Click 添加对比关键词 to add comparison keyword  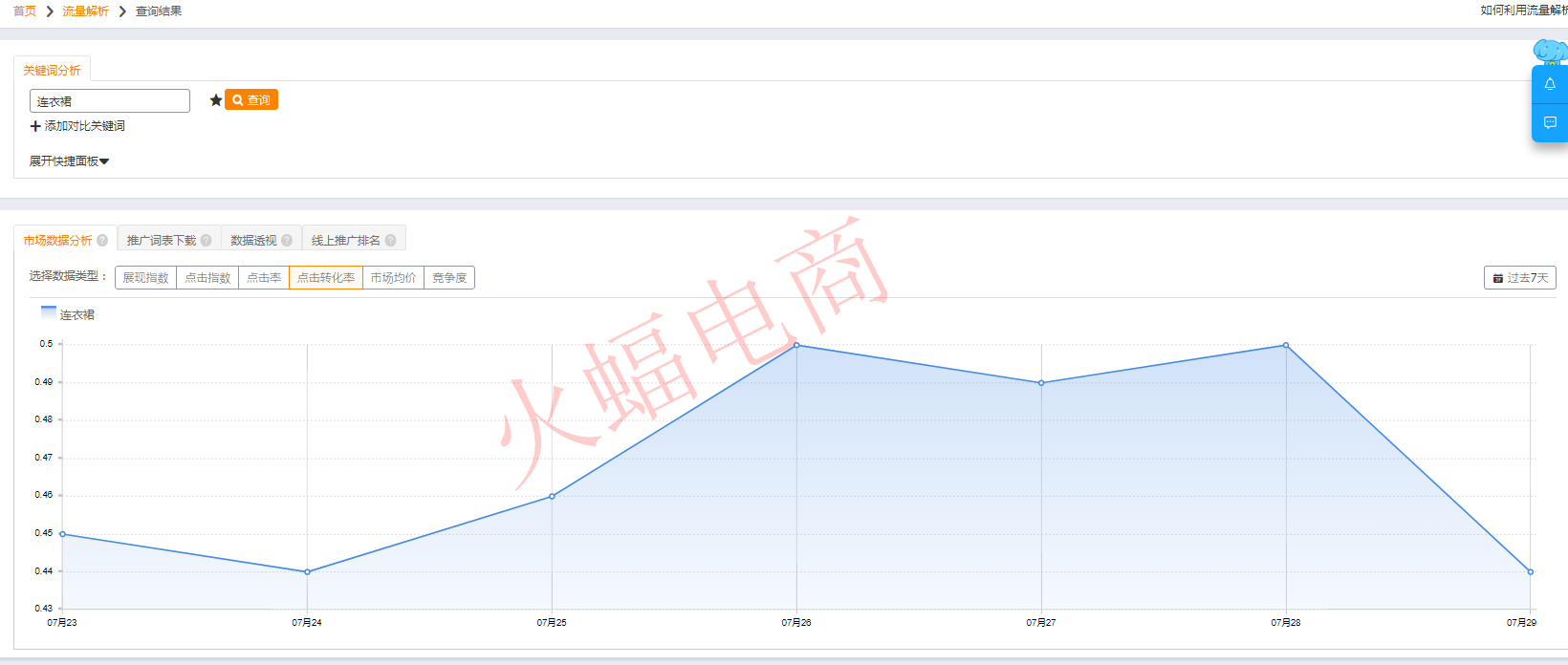click(77, 126)
